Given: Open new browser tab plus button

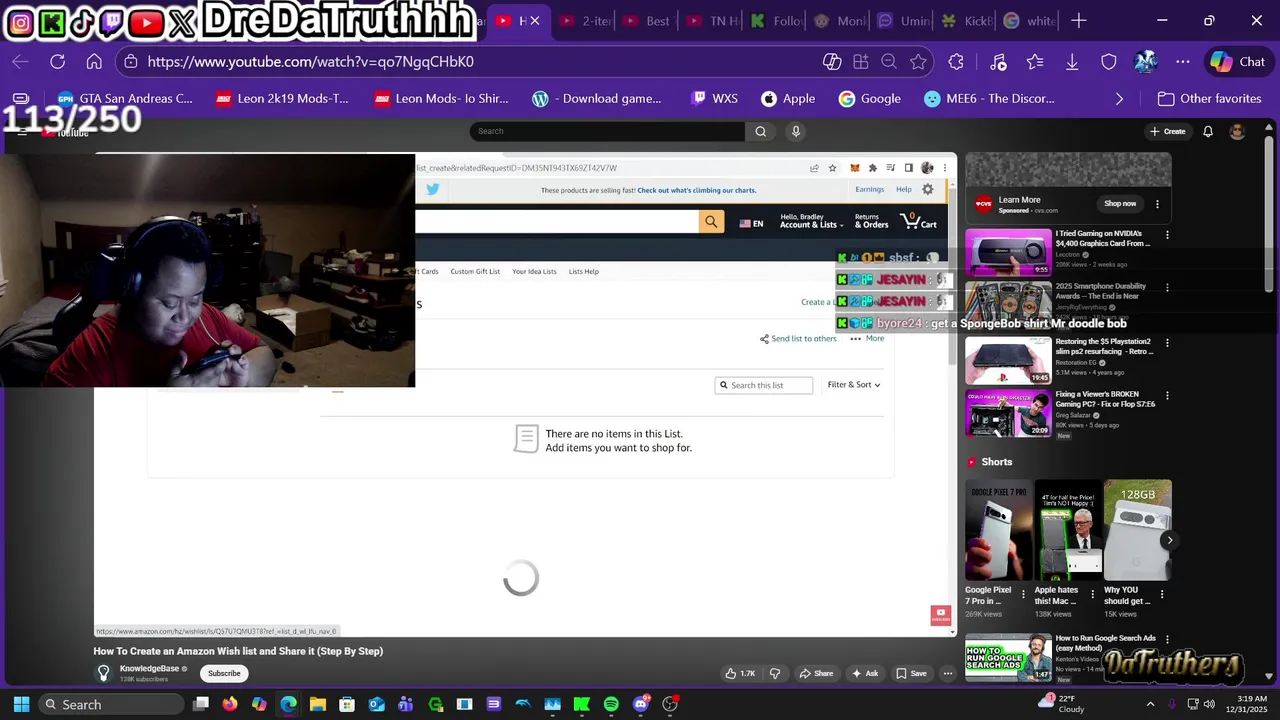Looking at the screenshot, I should pos(1078,20).
